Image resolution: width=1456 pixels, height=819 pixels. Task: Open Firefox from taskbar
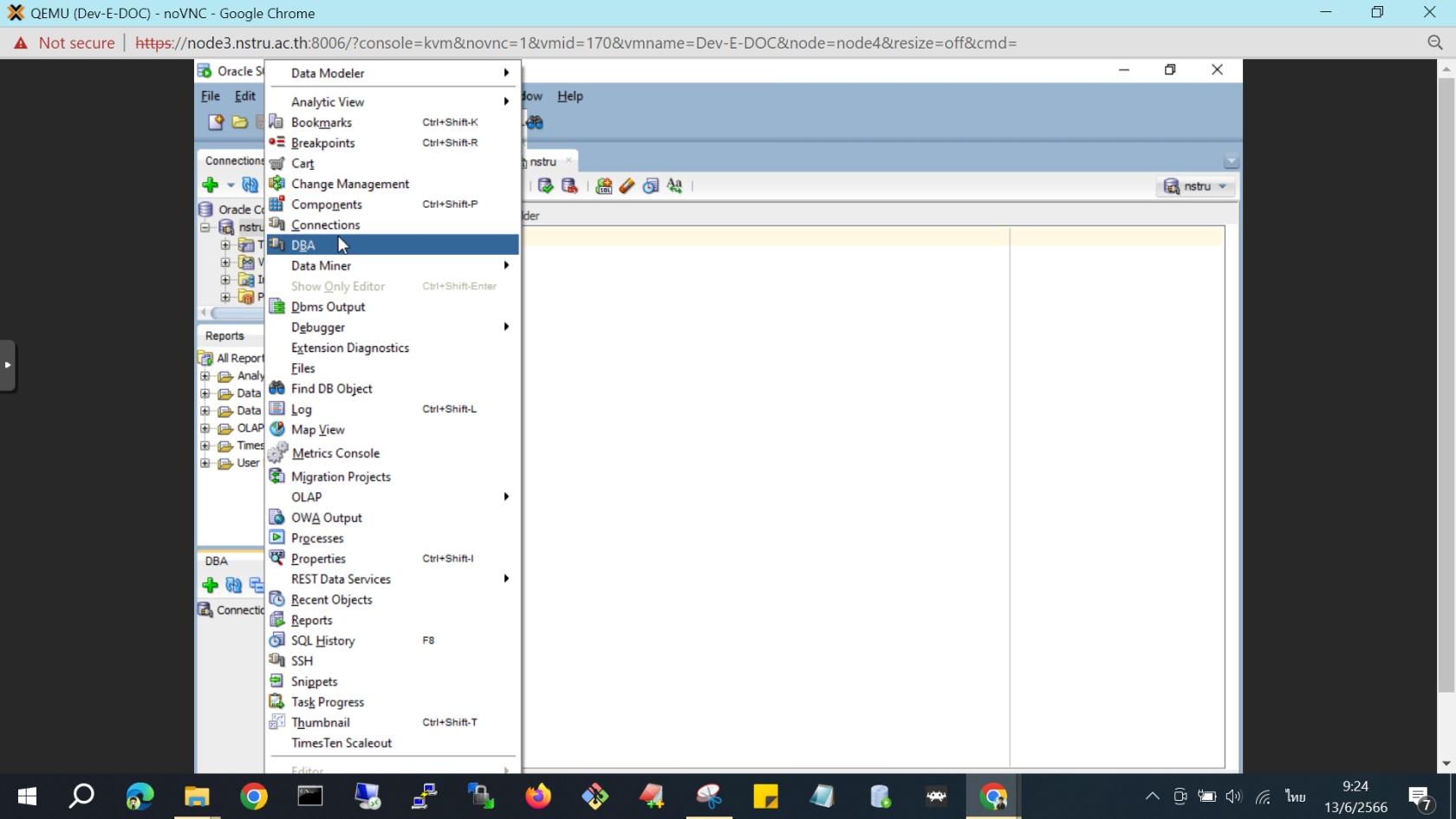pyautogui.click(x=538, y=796)
